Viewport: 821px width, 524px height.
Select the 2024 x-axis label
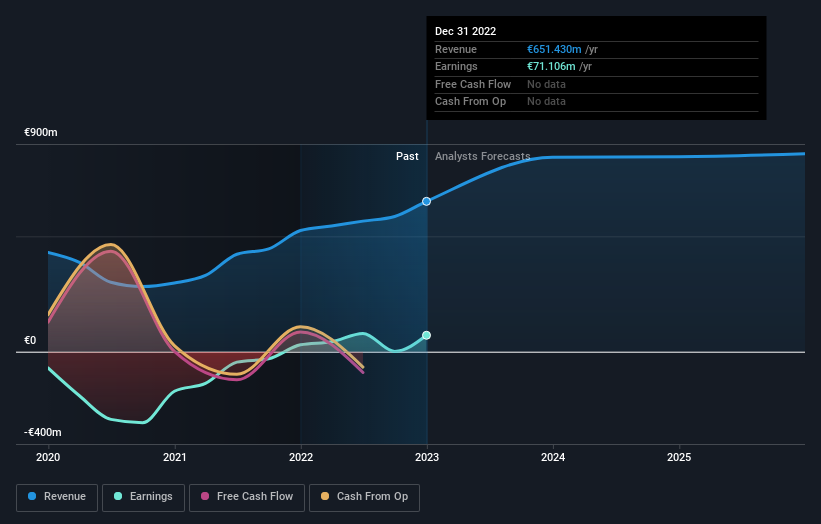[x=553, y=457]
